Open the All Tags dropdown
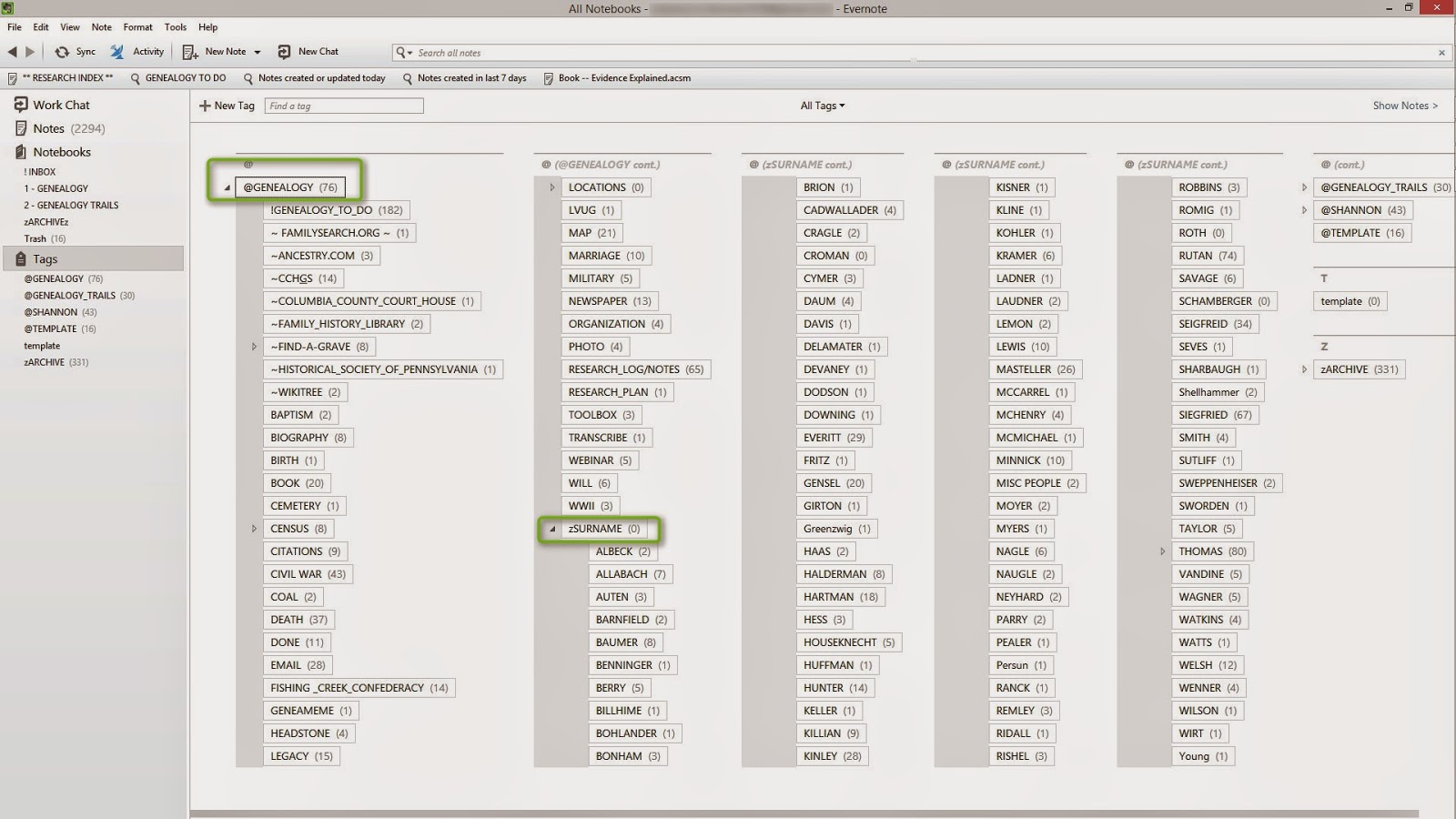 click(823, 106)
